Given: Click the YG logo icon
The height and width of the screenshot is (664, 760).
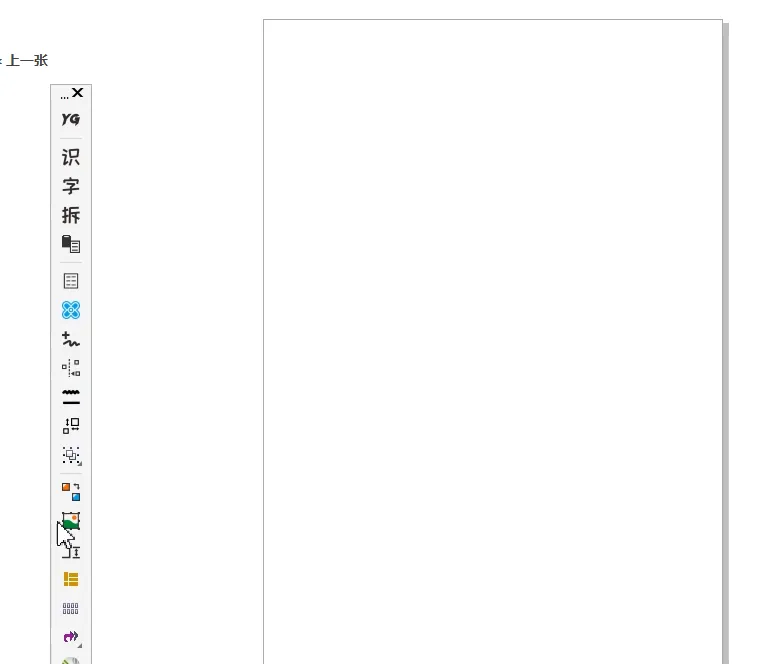Looking at the screenshot, I should [71, 119].
